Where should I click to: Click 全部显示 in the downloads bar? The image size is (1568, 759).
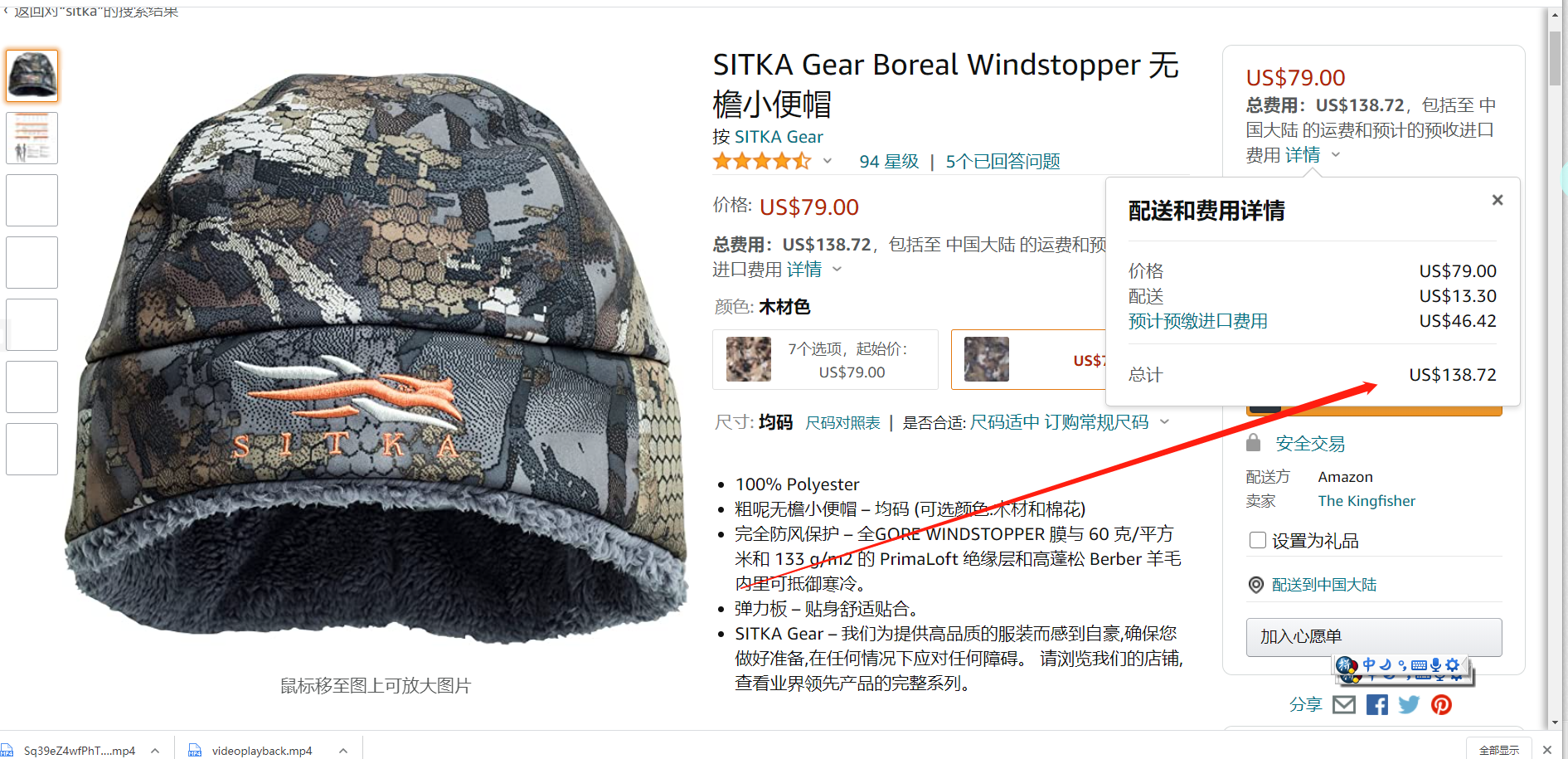(1499, 750)
